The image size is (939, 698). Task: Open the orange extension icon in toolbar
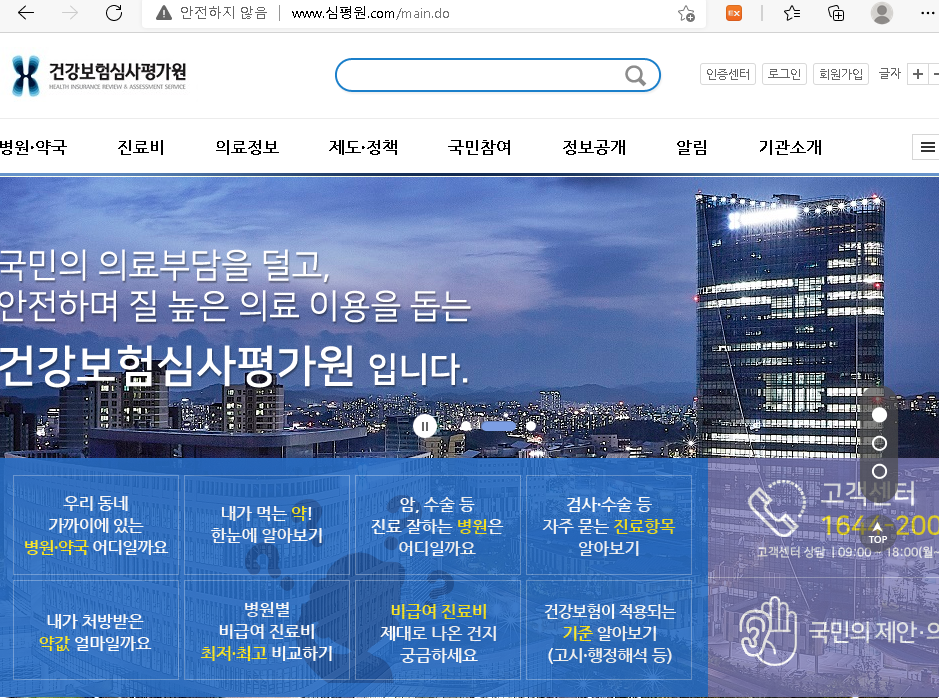(x=734, y=13)
